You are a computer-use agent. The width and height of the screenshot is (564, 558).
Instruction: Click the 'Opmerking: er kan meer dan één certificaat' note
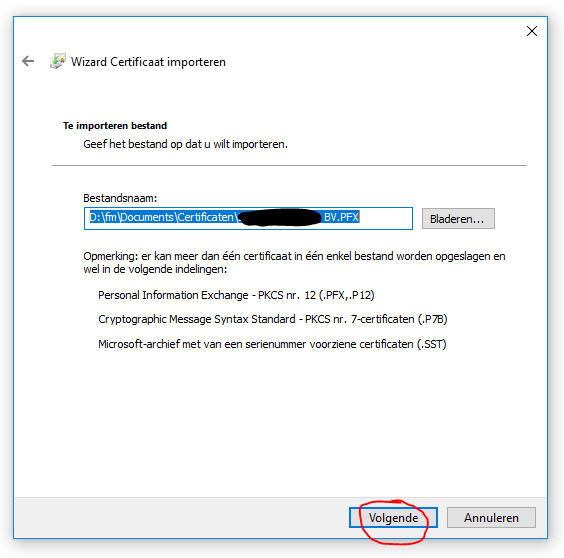coord(294,263)
